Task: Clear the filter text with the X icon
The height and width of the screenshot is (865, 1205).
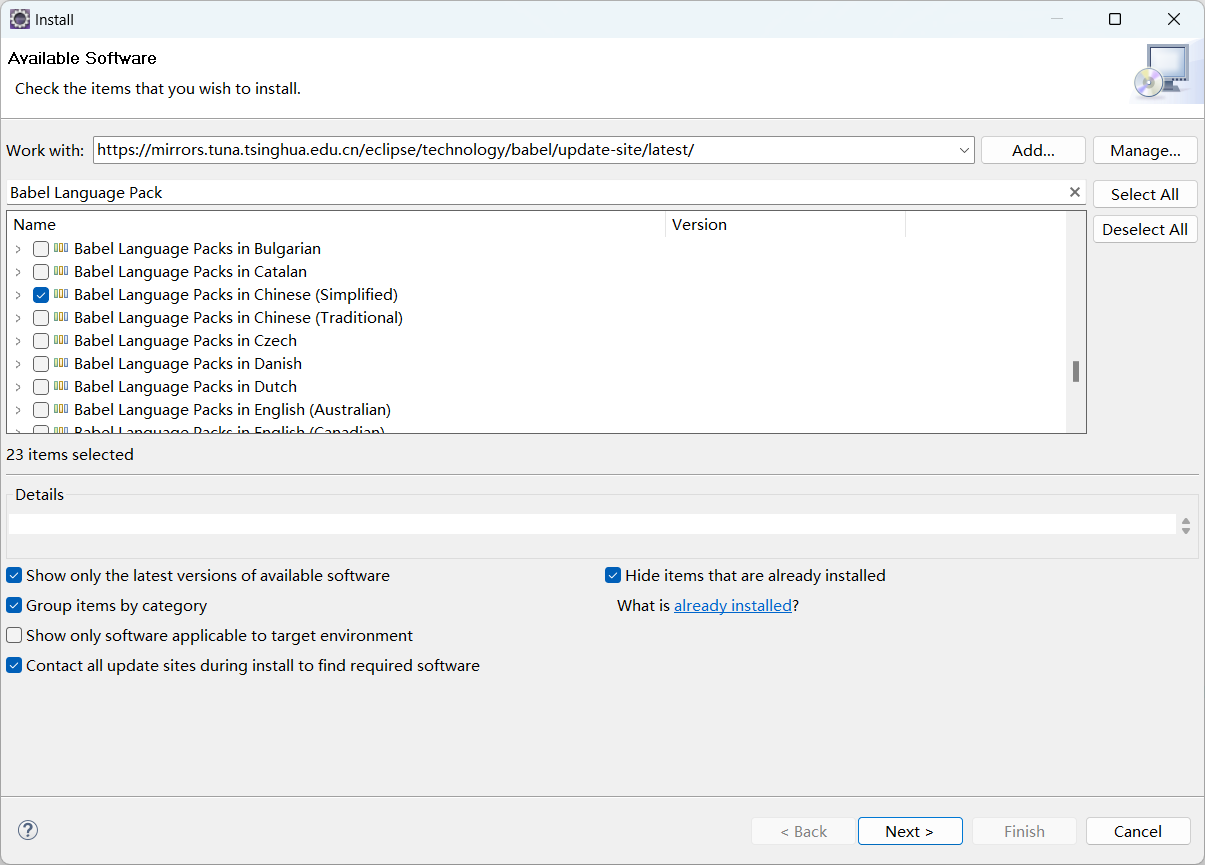Action: coord(1075,192)
